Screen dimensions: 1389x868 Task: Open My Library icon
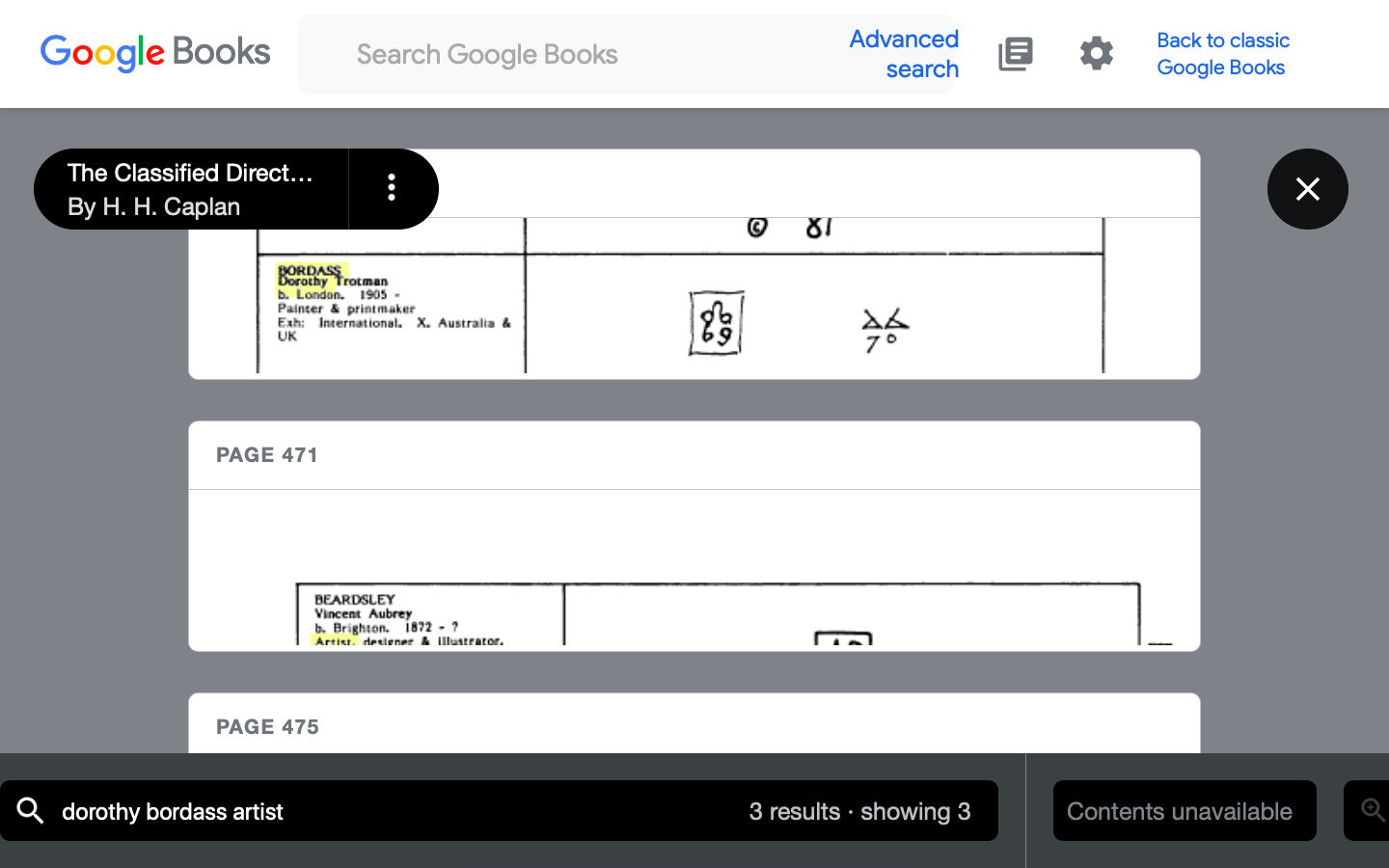pyautogui.click(x=1015, y=54)
